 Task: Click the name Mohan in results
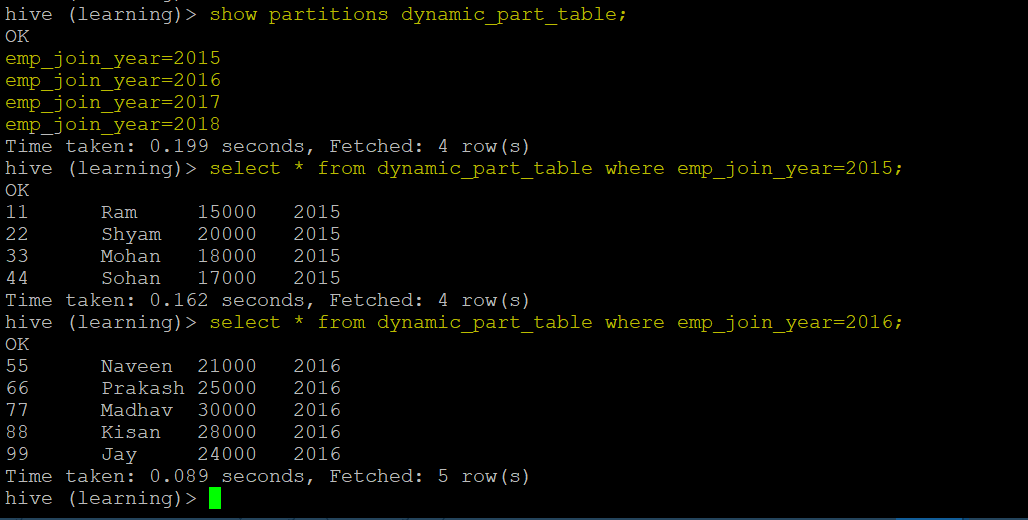pos(130,256)
